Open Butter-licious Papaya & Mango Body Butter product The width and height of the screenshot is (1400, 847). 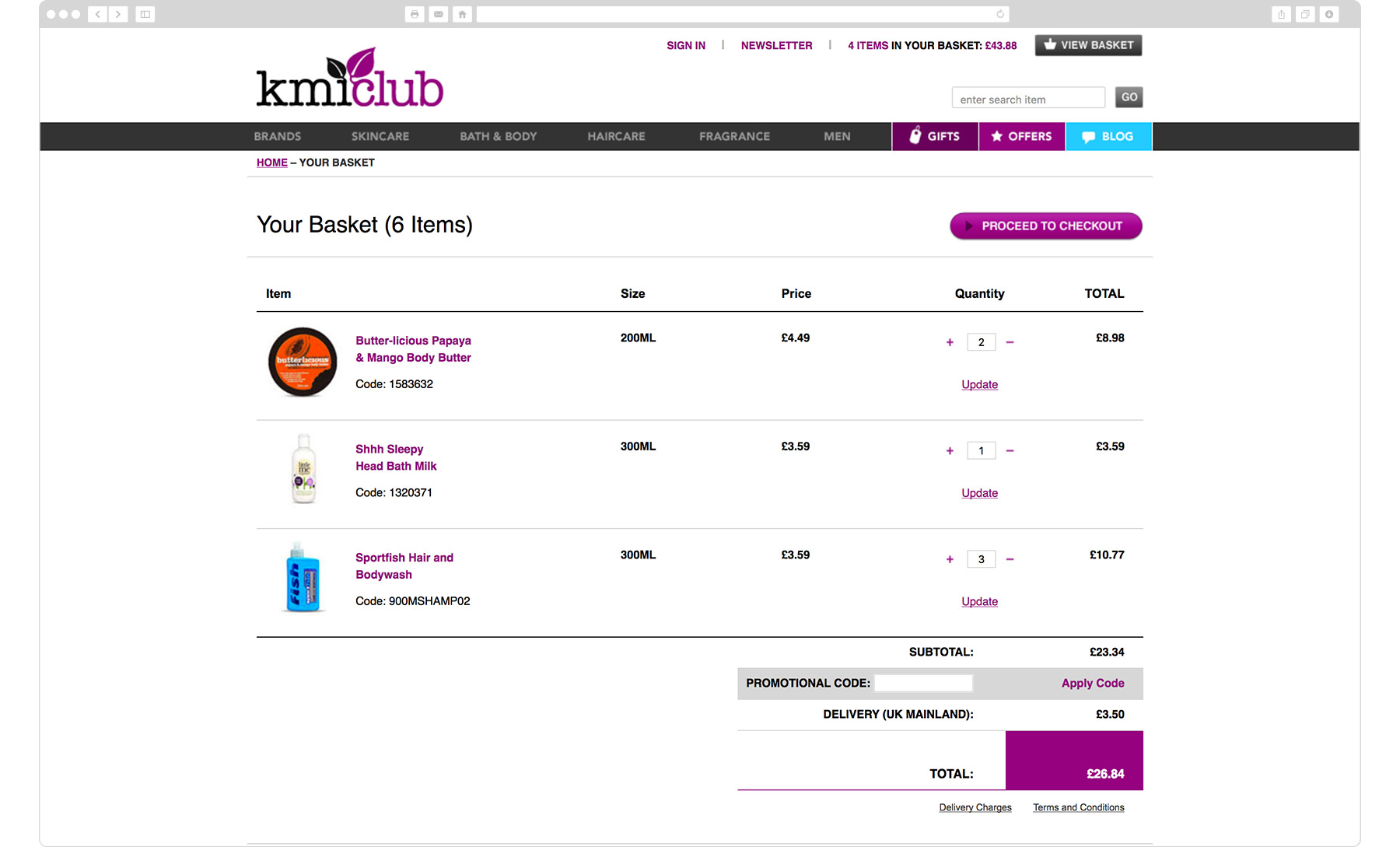point(413,349)
